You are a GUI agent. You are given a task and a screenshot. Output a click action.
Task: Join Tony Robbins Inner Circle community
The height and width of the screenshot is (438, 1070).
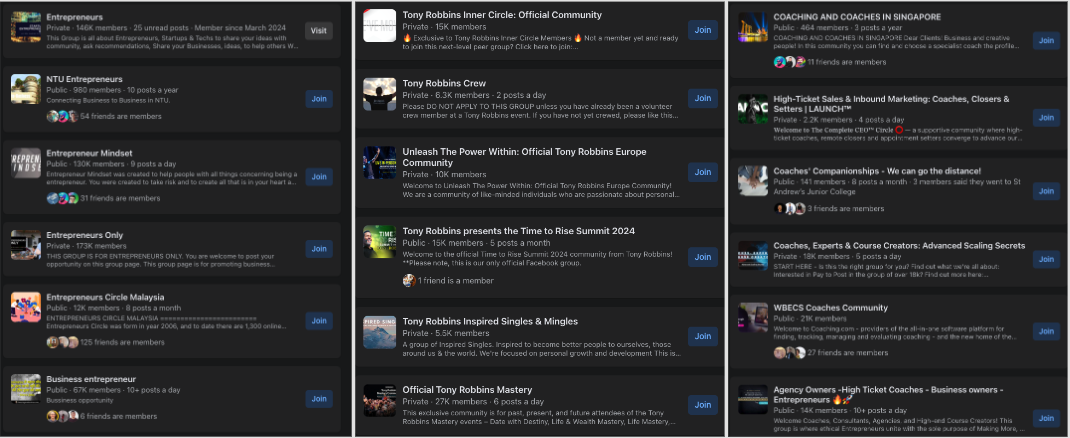coord(702,30)
